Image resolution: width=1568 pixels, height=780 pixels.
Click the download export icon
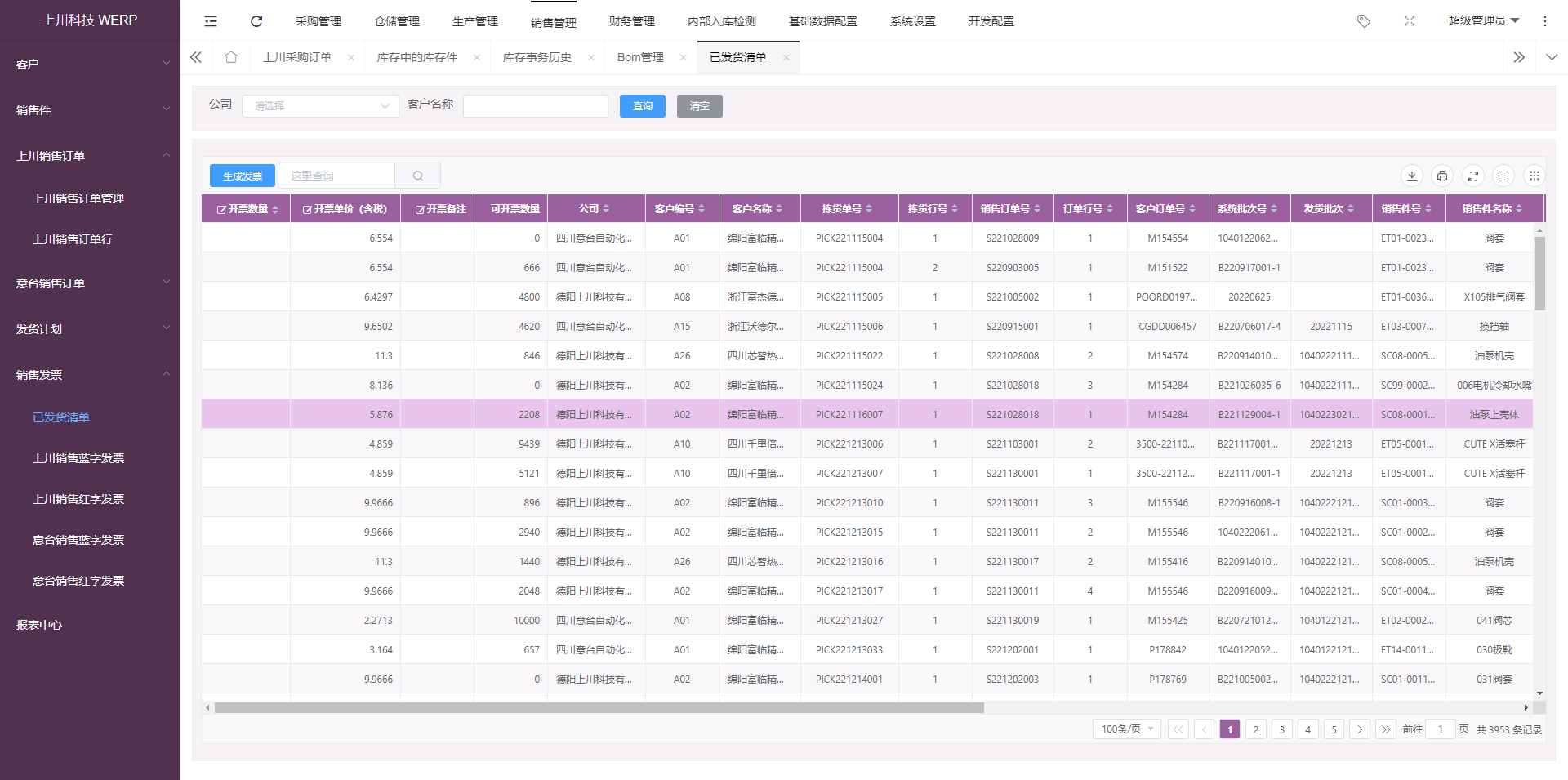coord(1412,176)
